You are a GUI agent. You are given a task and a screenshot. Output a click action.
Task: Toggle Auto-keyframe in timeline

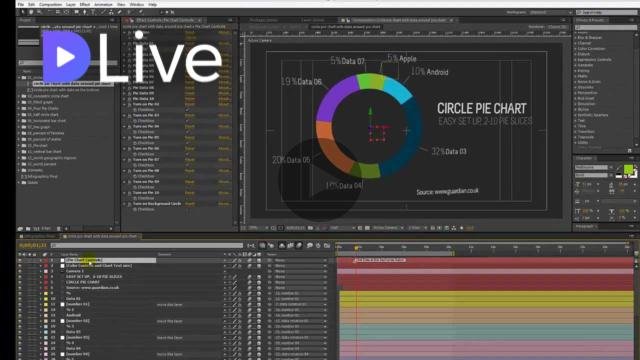pyautogui.click(x=318, y=245)
